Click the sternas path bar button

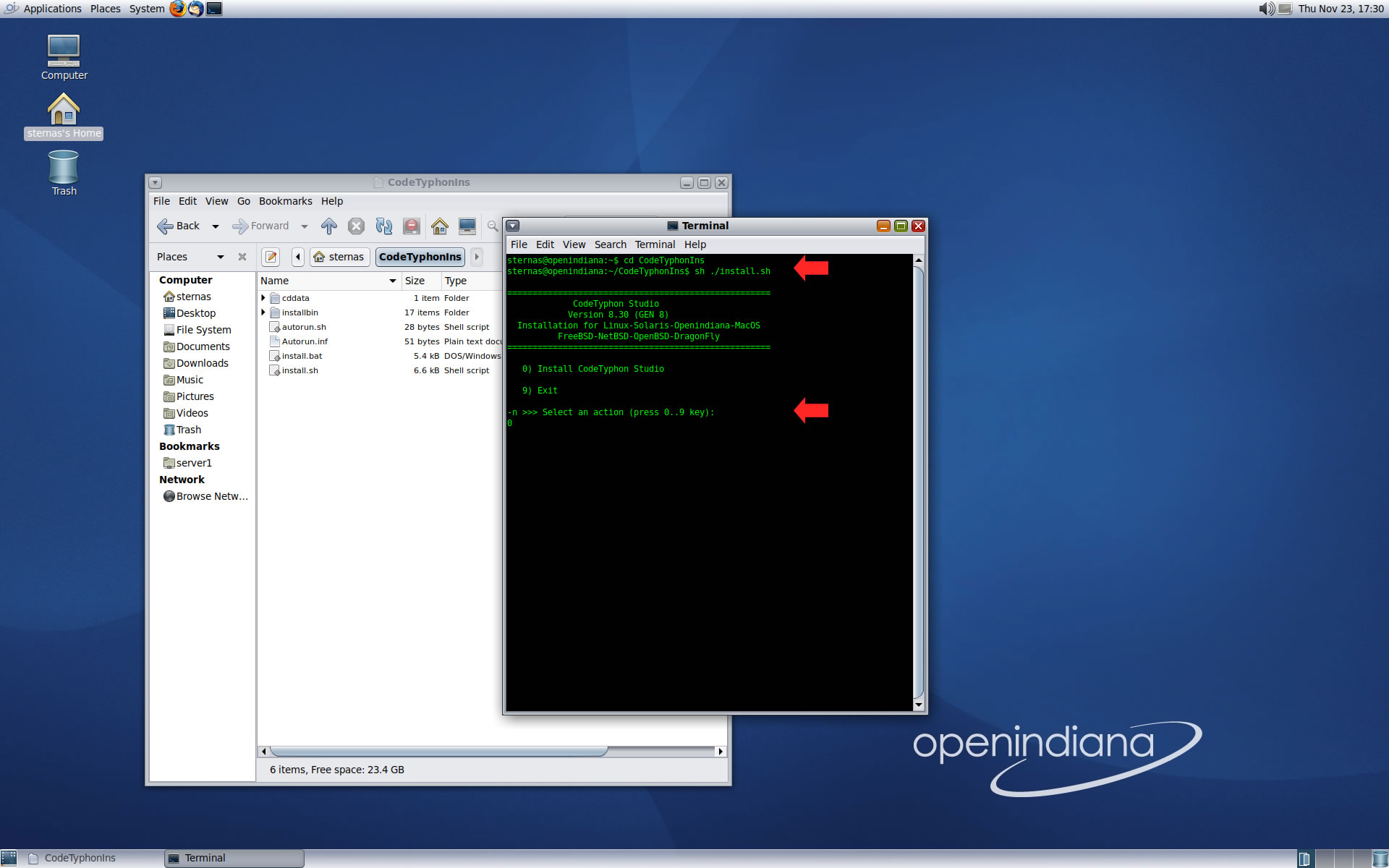point(339,257)
